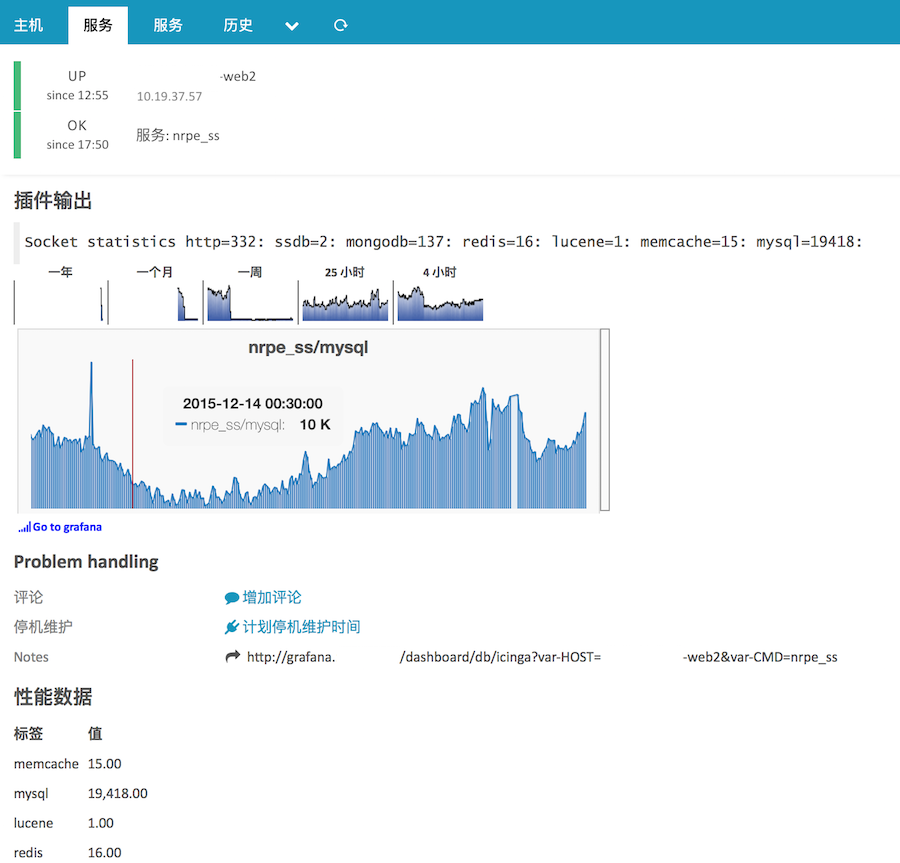Switch to the 主机 tab
Viewport: 900px width, 863px height.
click(x=29, y=26)
